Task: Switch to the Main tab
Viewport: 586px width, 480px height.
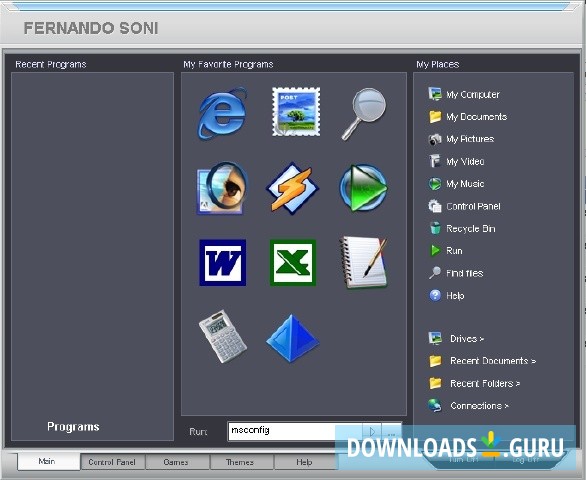Action: click(49, 462)
